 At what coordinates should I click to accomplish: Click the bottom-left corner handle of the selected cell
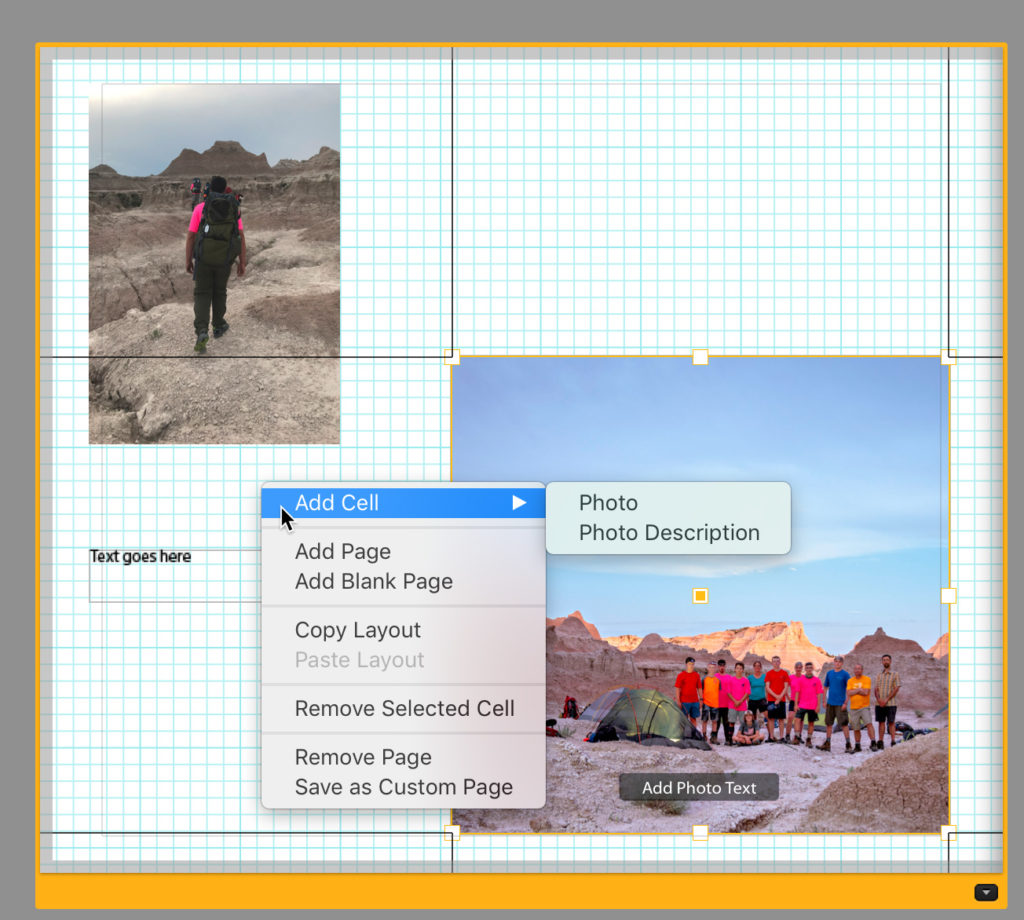click(x=452, y=832)
